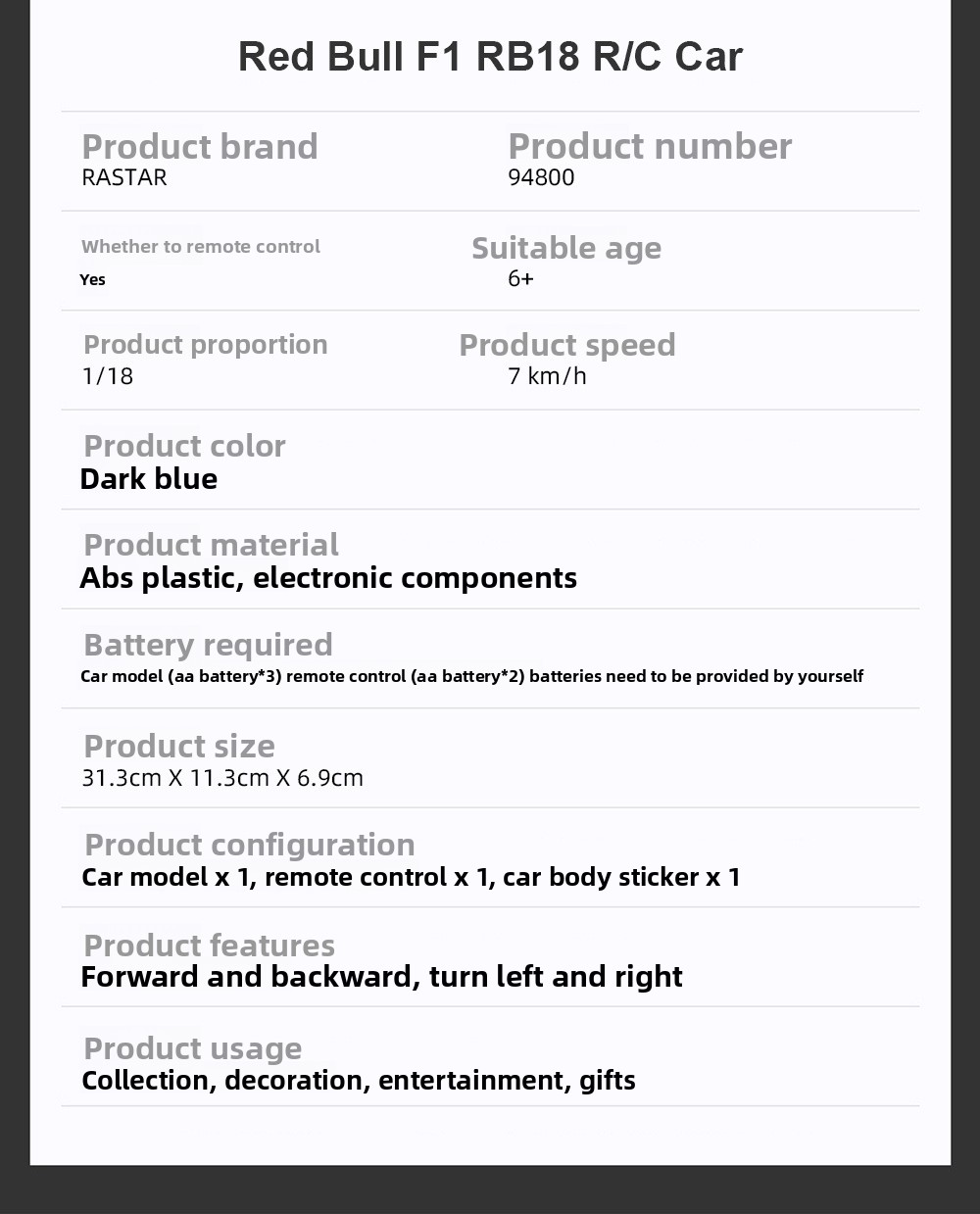Click Forward and backward features text
The image size is (980, 1214).
[x=381, y=977]
